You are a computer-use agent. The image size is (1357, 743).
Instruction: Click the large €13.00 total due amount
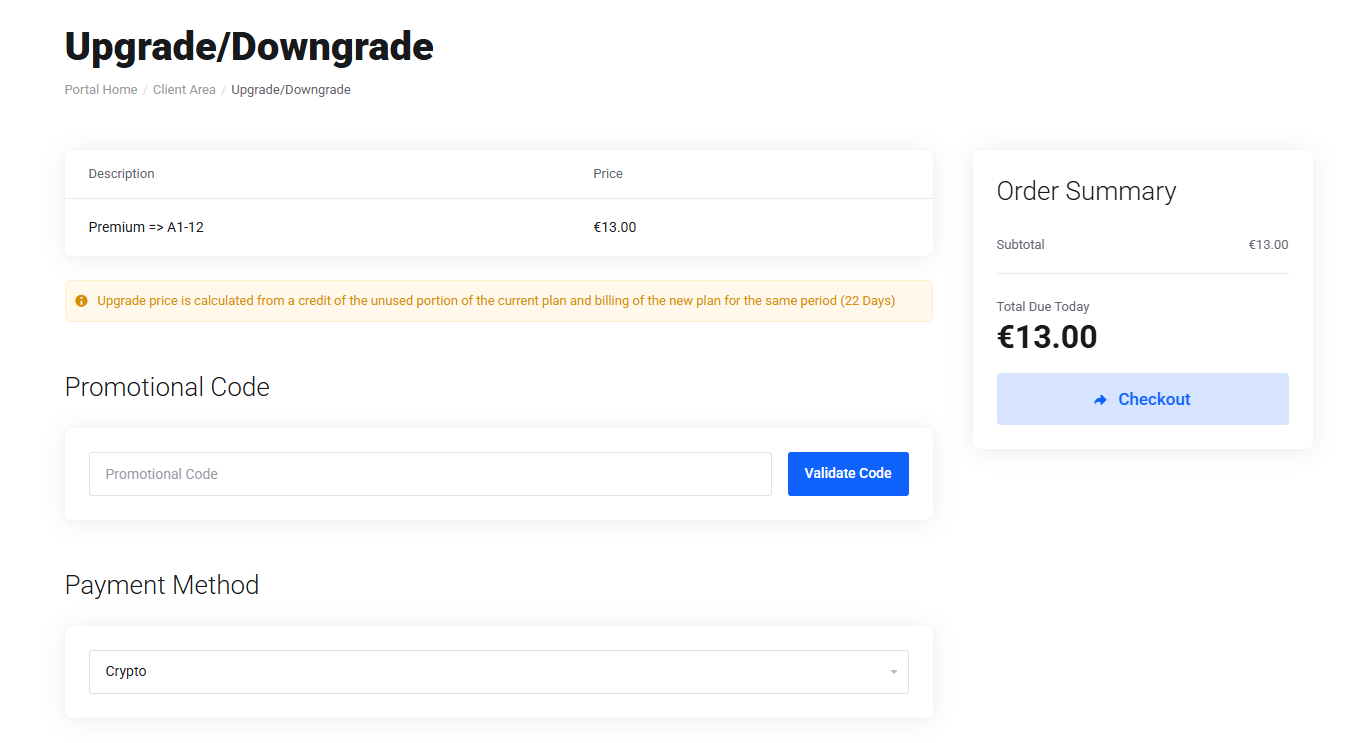[x=1047, y=337]
